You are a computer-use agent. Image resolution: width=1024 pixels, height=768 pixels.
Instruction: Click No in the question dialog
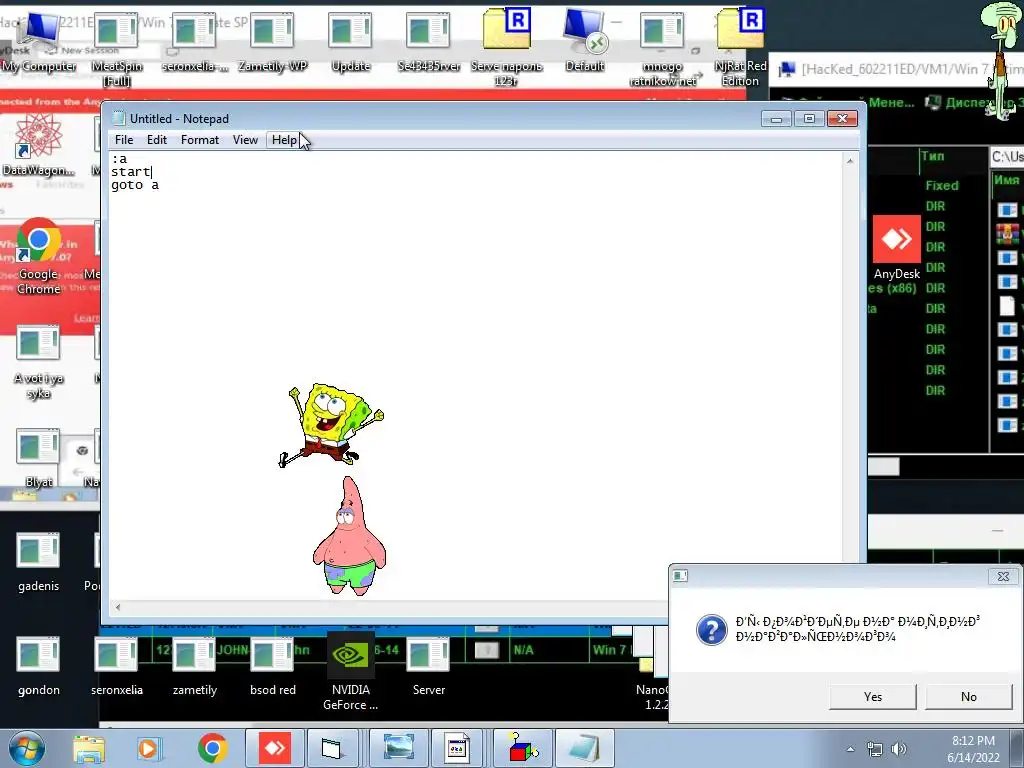[x=968, y=697]
